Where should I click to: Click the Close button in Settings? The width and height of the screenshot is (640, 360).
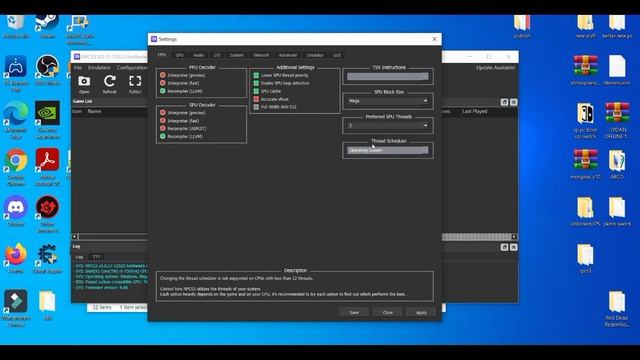[x=388, y=312]
